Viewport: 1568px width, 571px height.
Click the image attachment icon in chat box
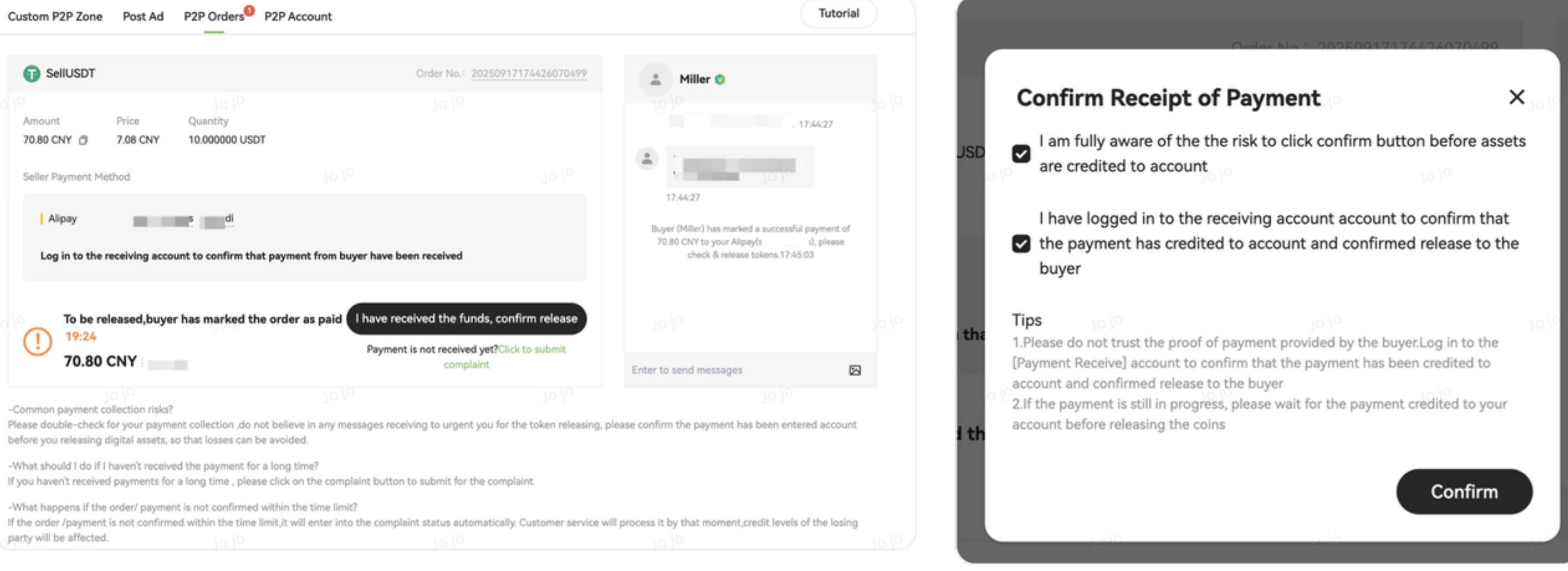click(x=854, y=370)
